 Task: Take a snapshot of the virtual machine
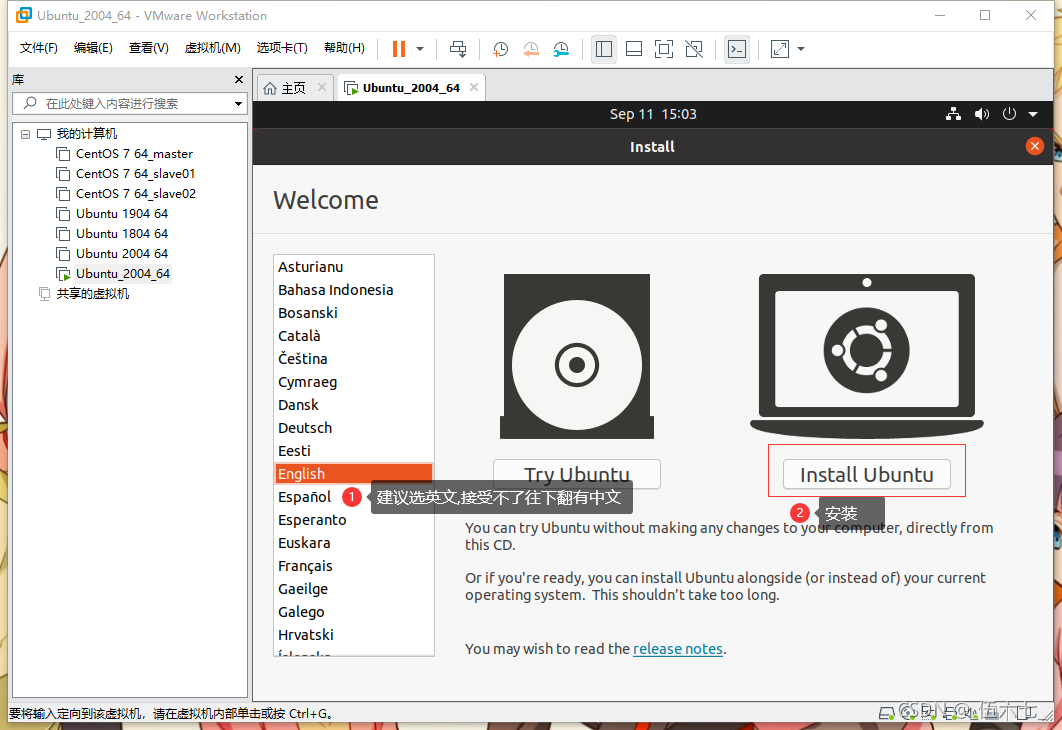pos(501,49)
